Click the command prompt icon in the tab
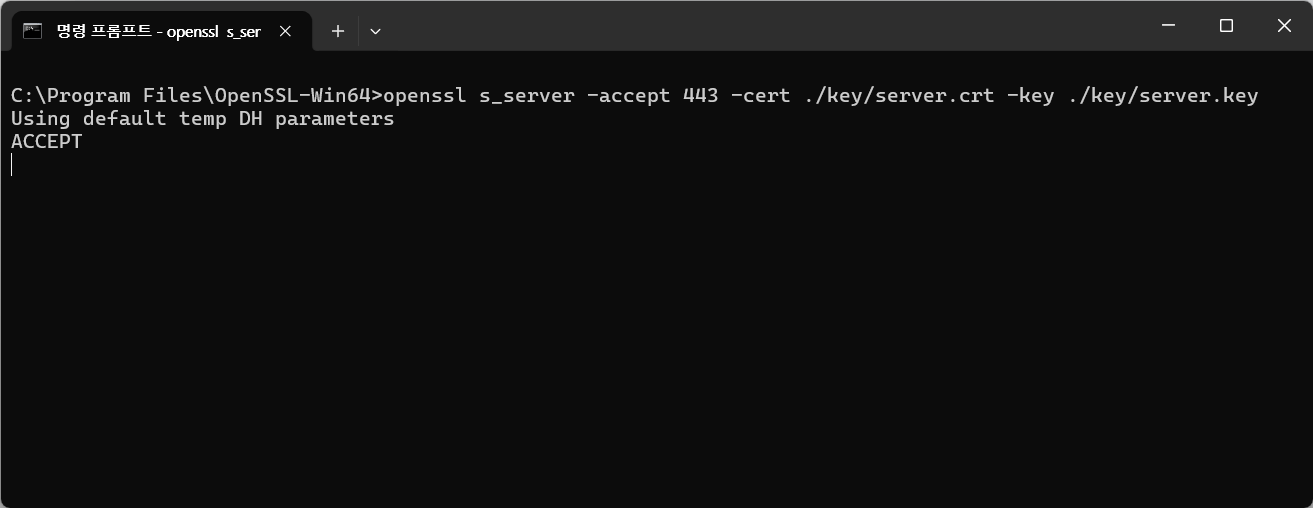Screen dimensions: 1313x508 [x=33, y=31]
